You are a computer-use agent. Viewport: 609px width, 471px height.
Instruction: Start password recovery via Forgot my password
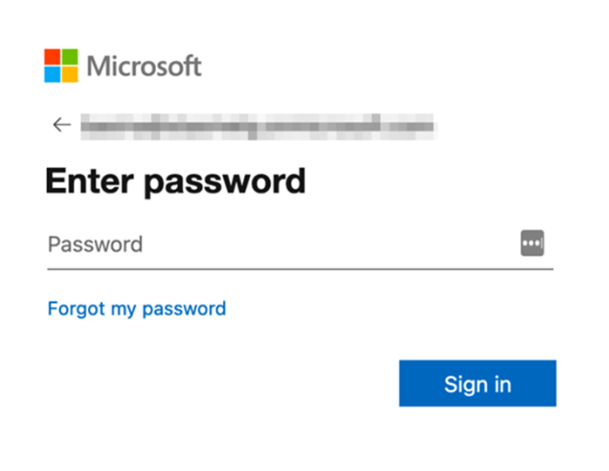[x=137, y=308]
